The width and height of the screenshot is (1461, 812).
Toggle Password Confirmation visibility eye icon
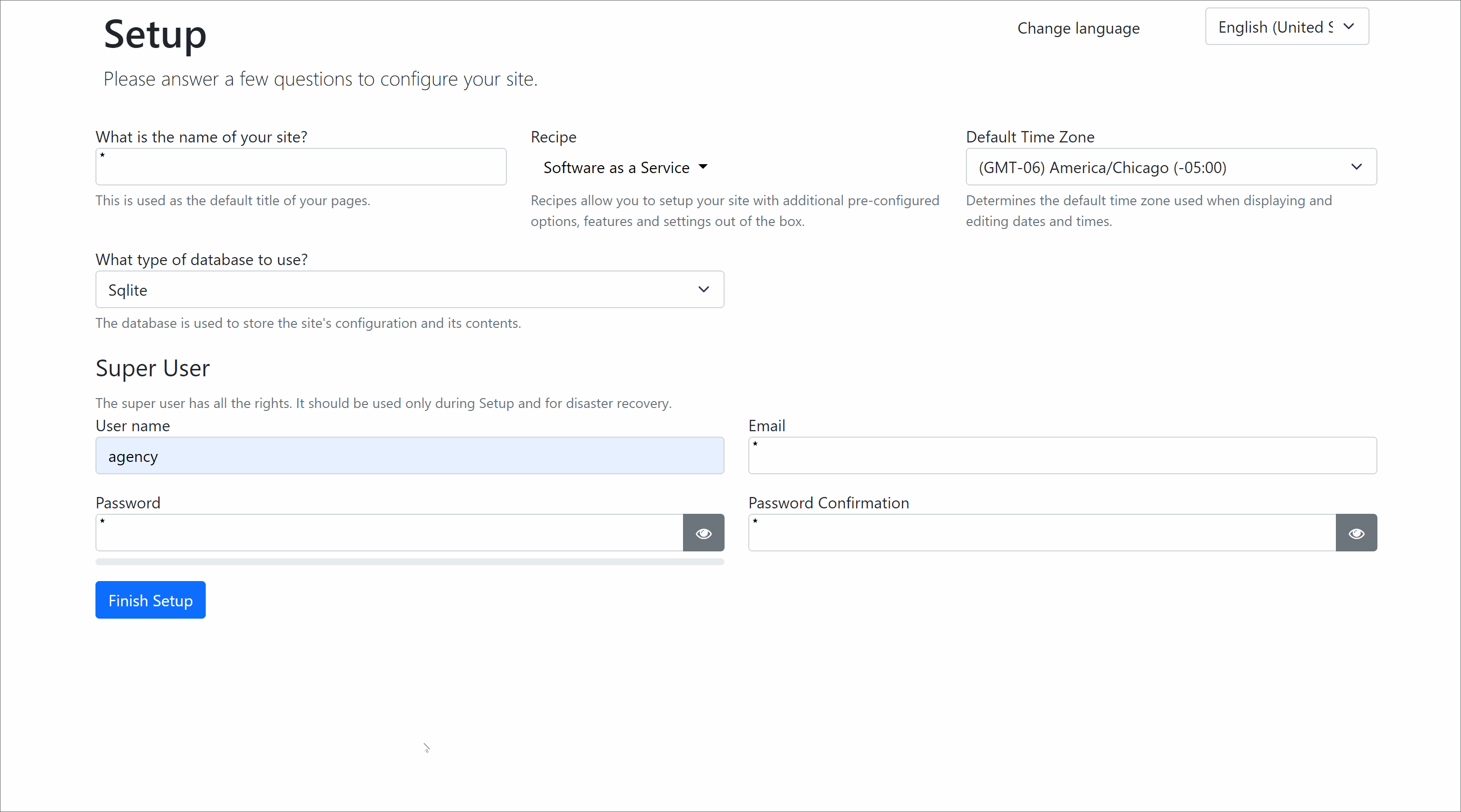[x=1356, y=533]
